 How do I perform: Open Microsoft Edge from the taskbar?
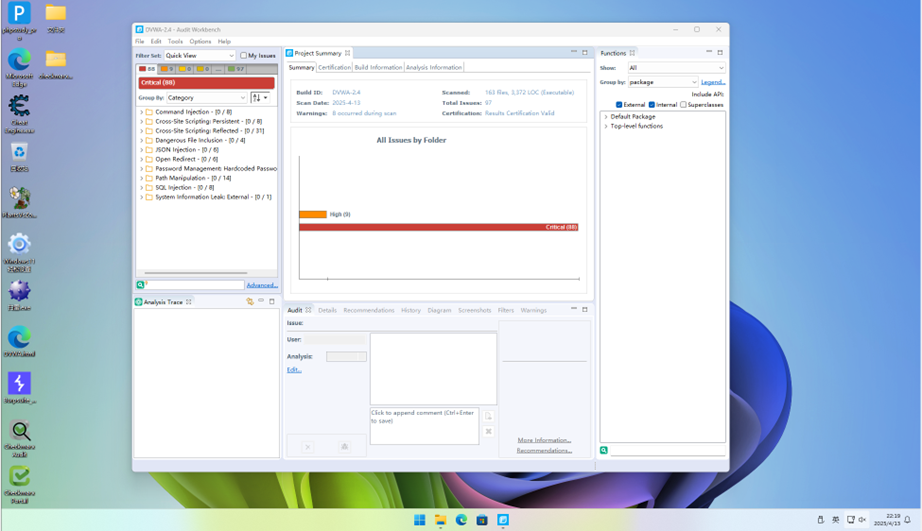point(461,520)
